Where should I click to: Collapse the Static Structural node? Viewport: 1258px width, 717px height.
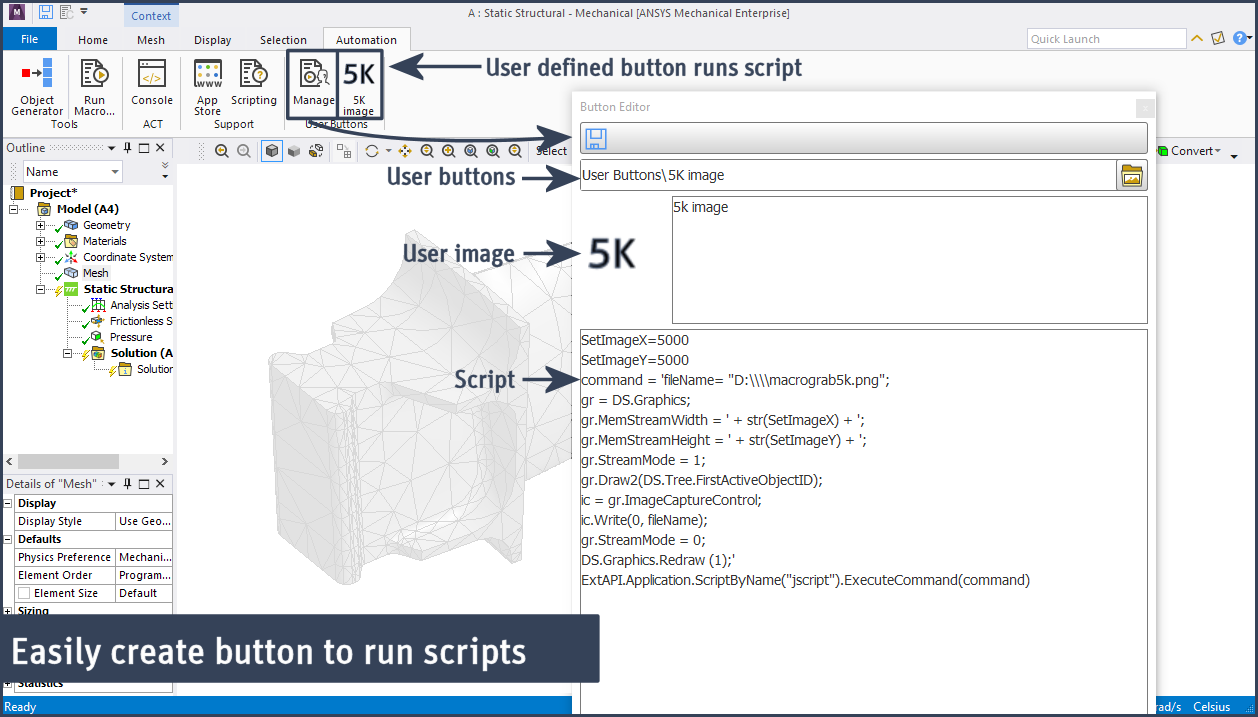[40, 289]
